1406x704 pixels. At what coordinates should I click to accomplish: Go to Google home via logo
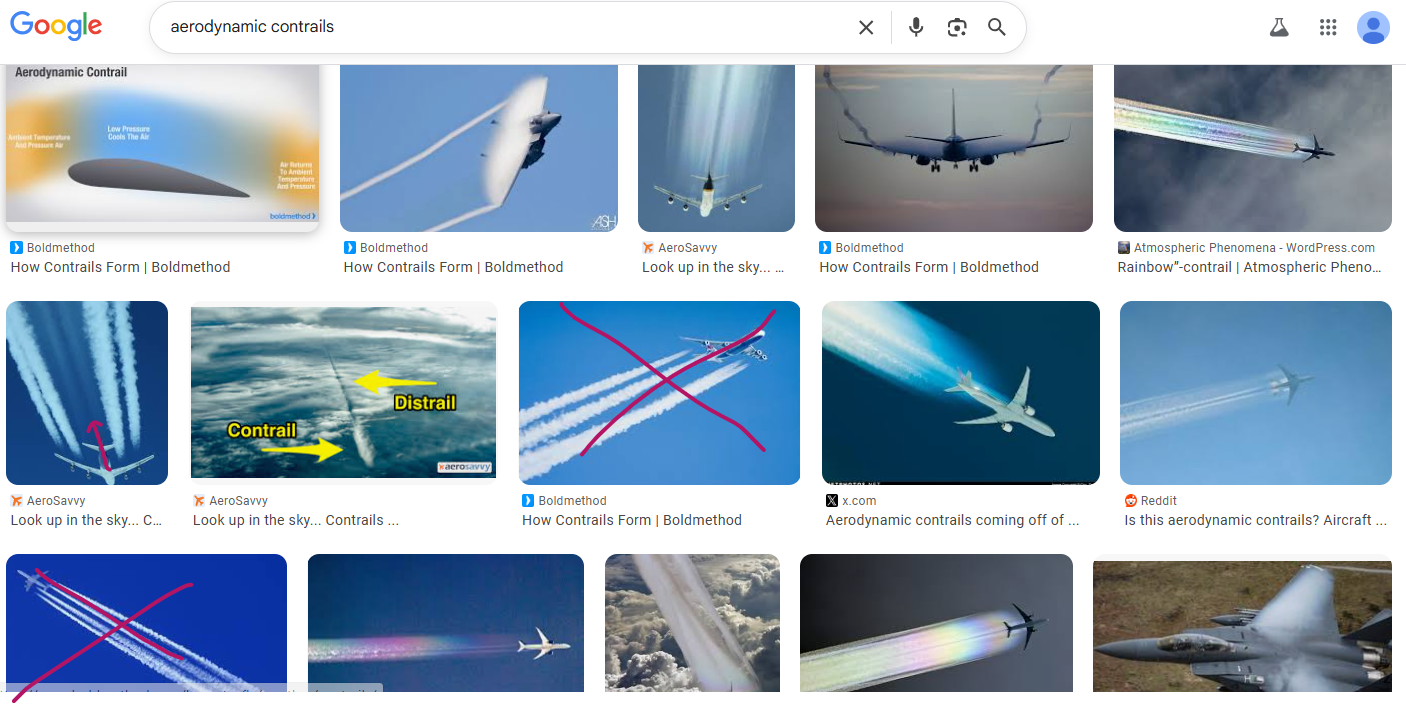(56, 25)
